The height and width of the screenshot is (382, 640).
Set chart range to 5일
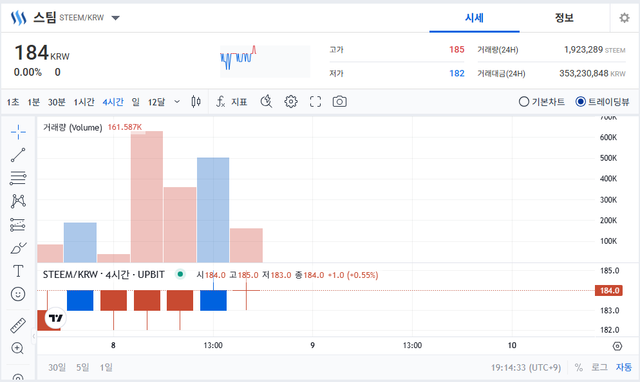82,367
